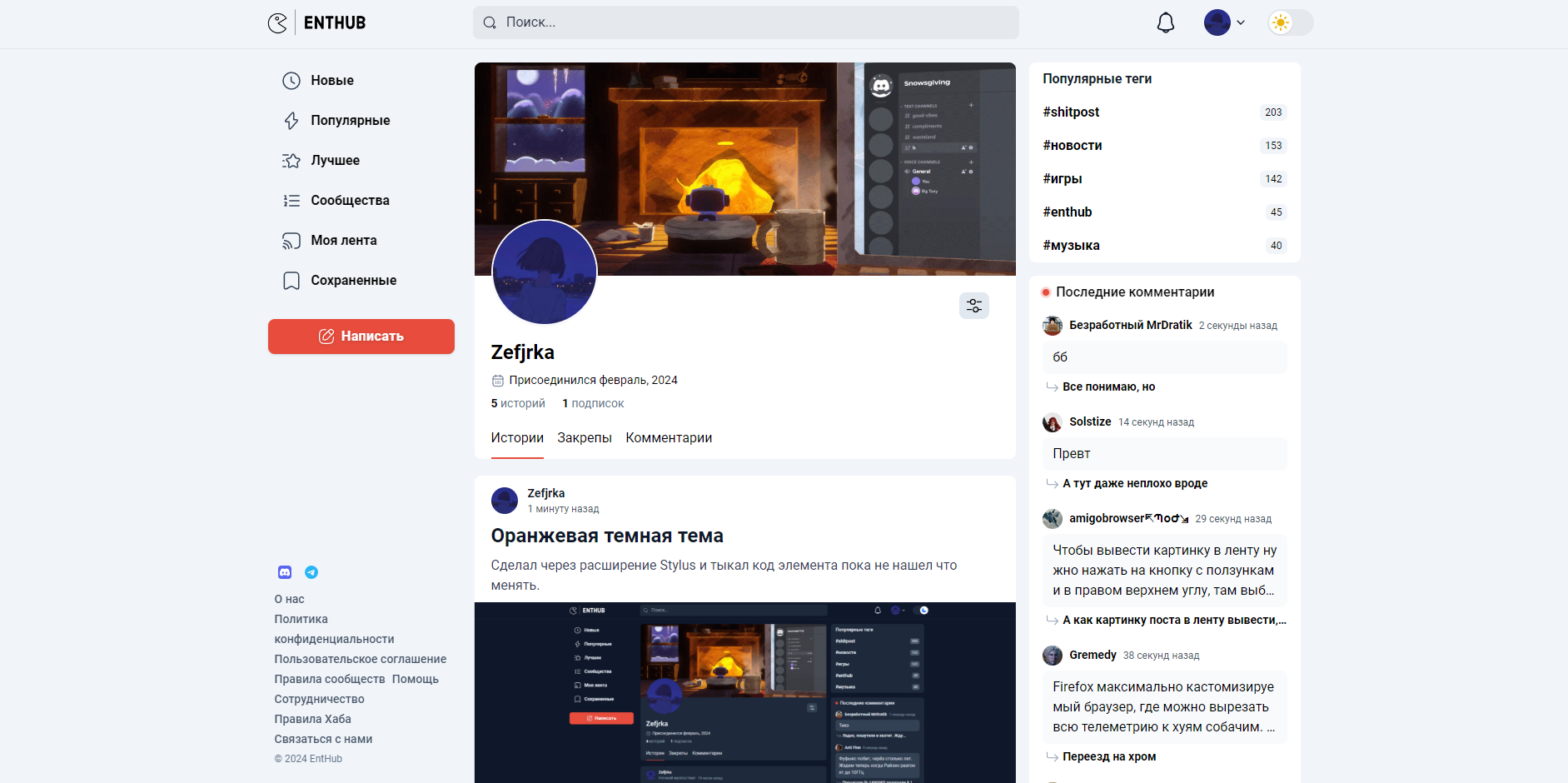Click Безработный MrDratik avatar
Image resolution: width=1568 pixels, height=783 pixels.
pos(1053,326)
